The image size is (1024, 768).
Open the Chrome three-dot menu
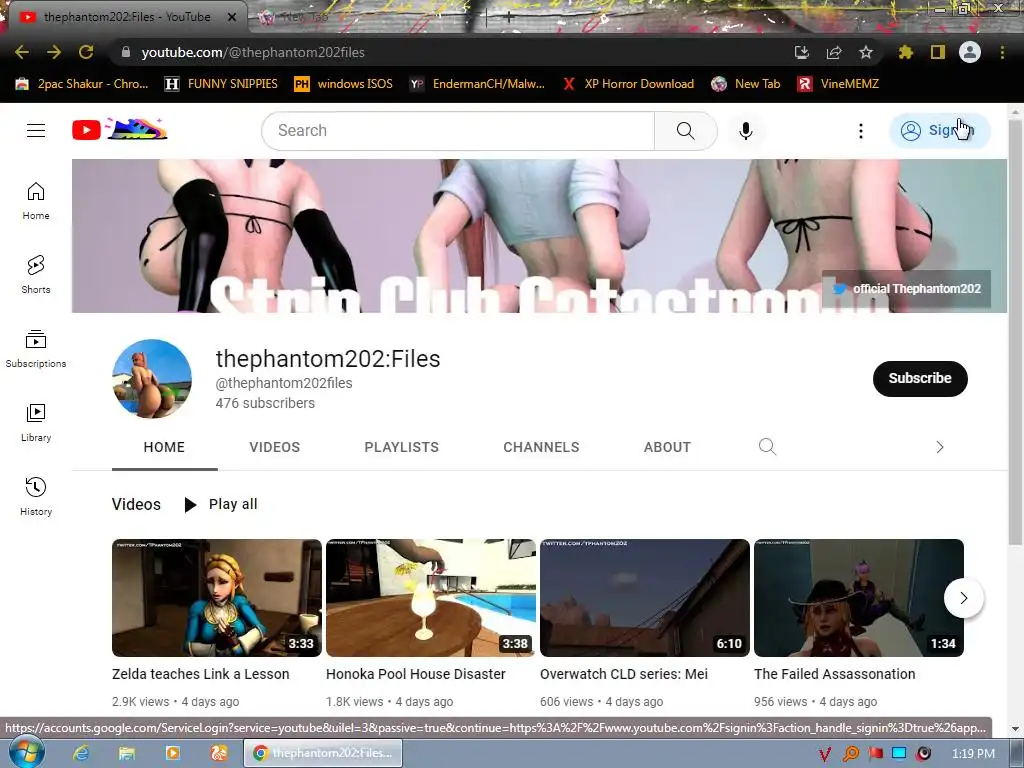[1002, 52]
